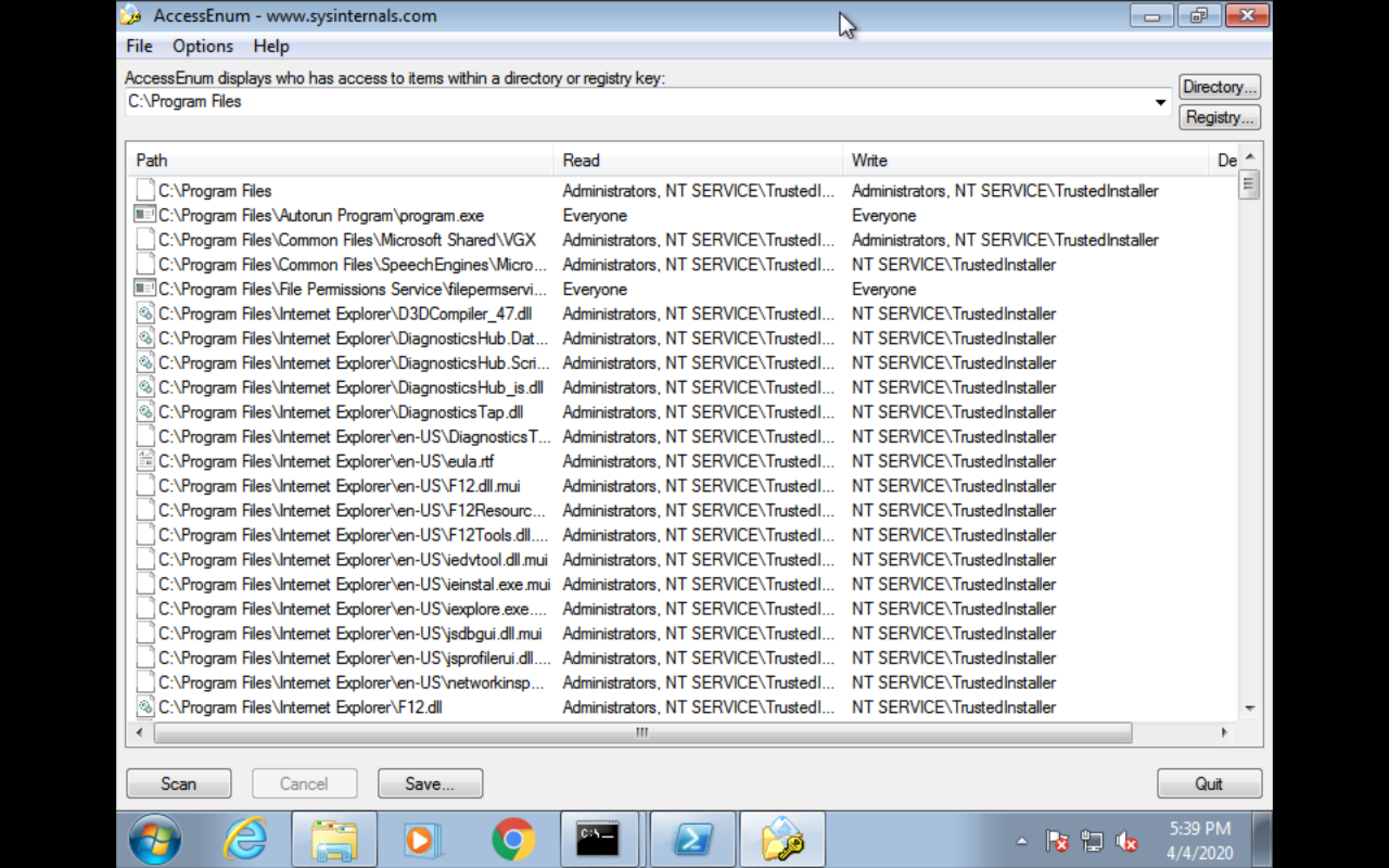Select the program.exe file icon in Autorun Program row
This screenshot has height=868, width=1389.
click(x=145, y=215)
